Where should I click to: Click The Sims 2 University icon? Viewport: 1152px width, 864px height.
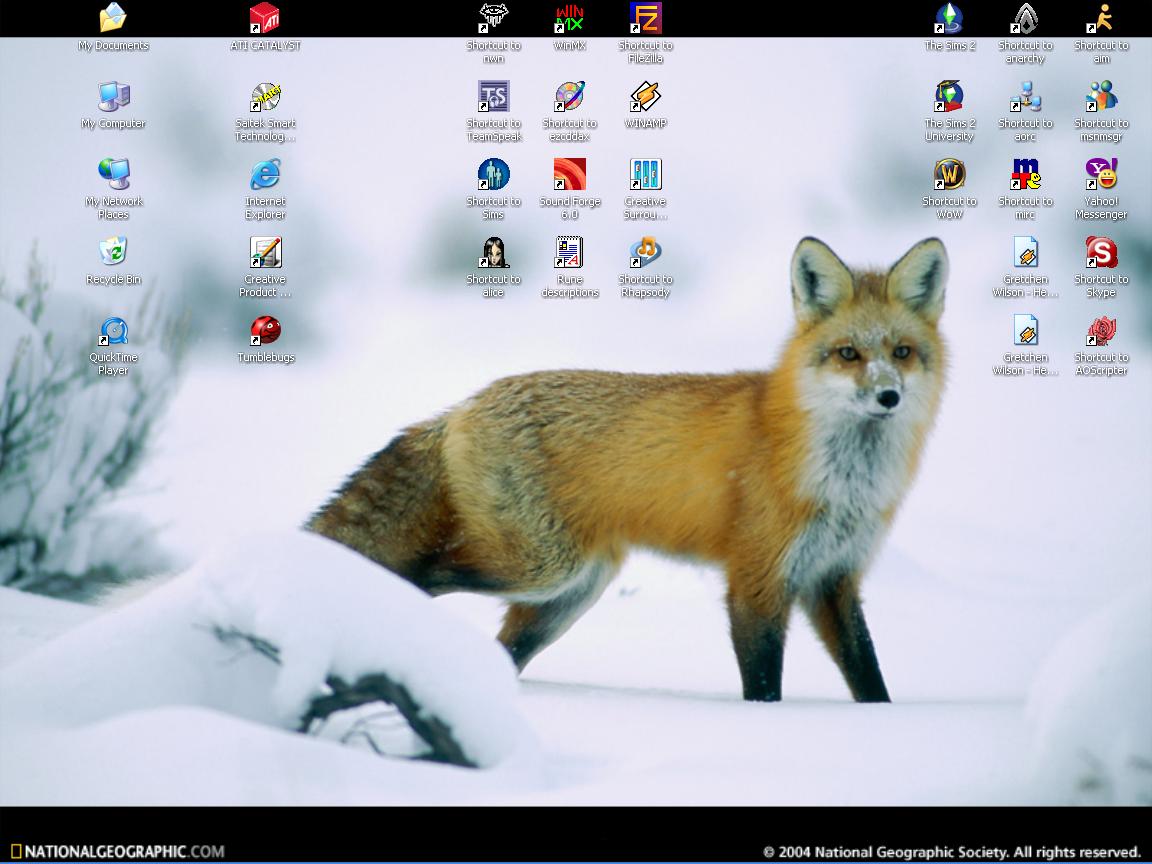[x=949, y=97]
